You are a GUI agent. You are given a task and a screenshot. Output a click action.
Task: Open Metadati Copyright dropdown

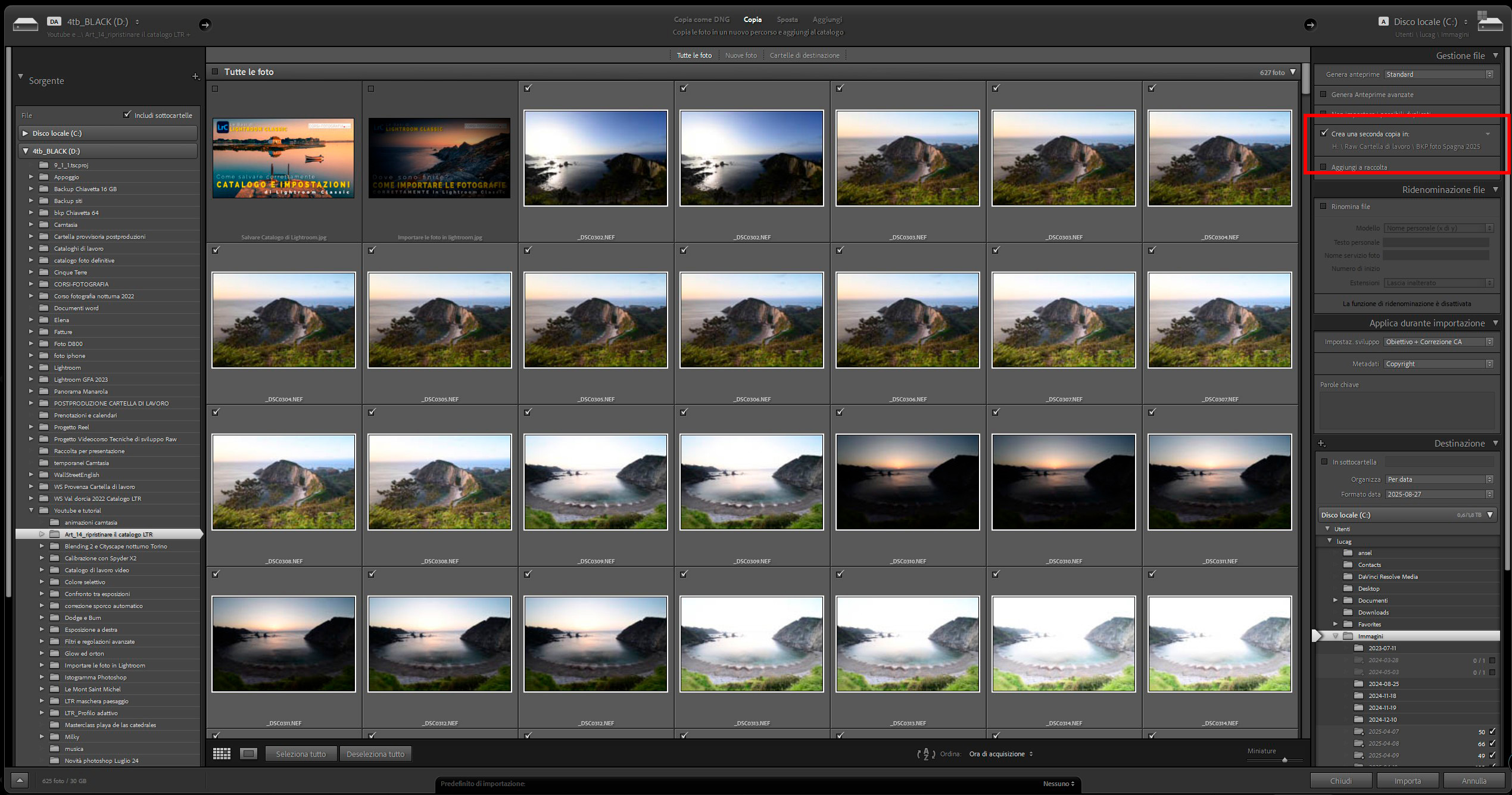click(x=1439, y=364)
